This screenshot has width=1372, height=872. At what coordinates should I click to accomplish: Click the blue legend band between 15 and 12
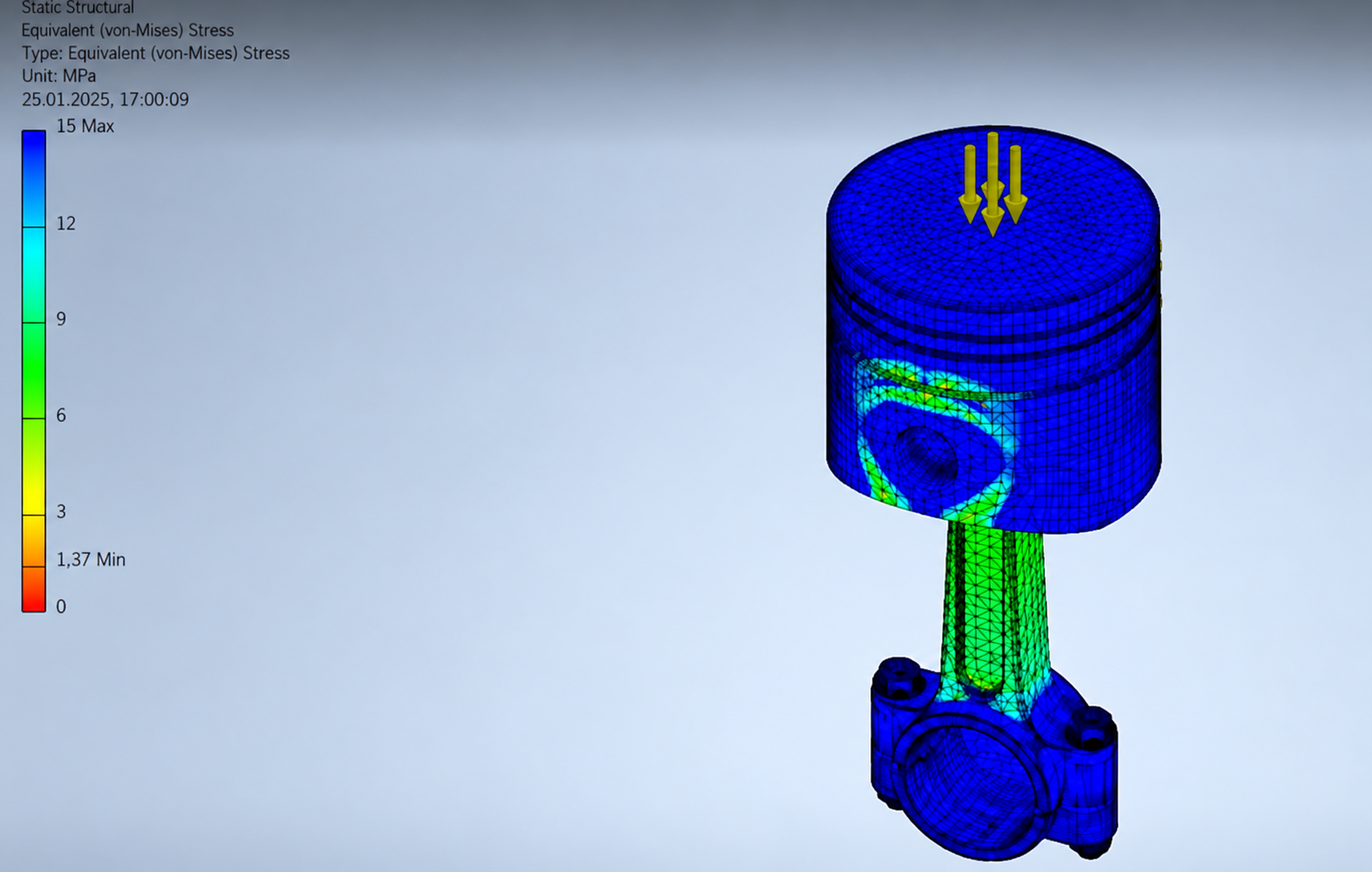click(33, 179)
